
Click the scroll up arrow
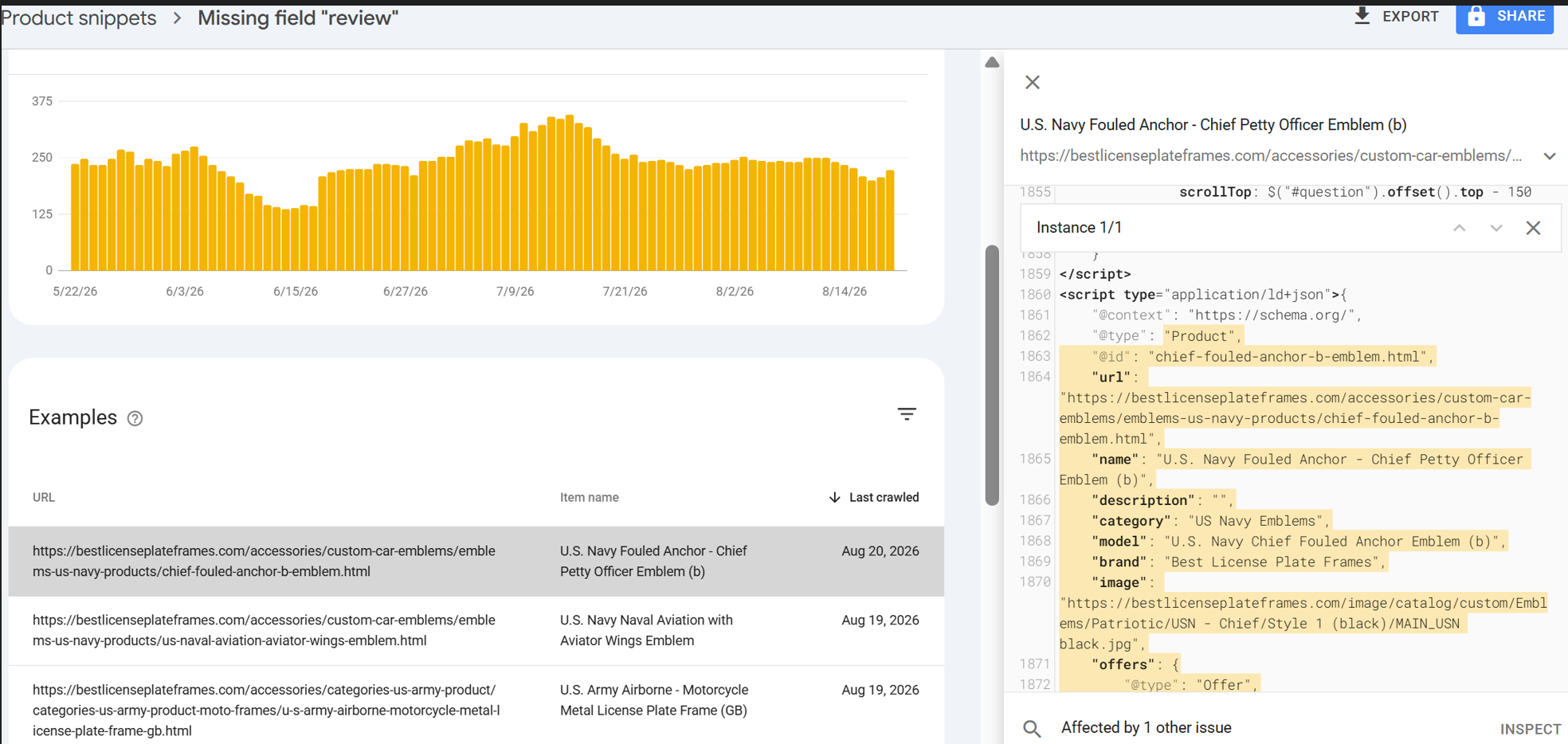click(x=992, y=62)
